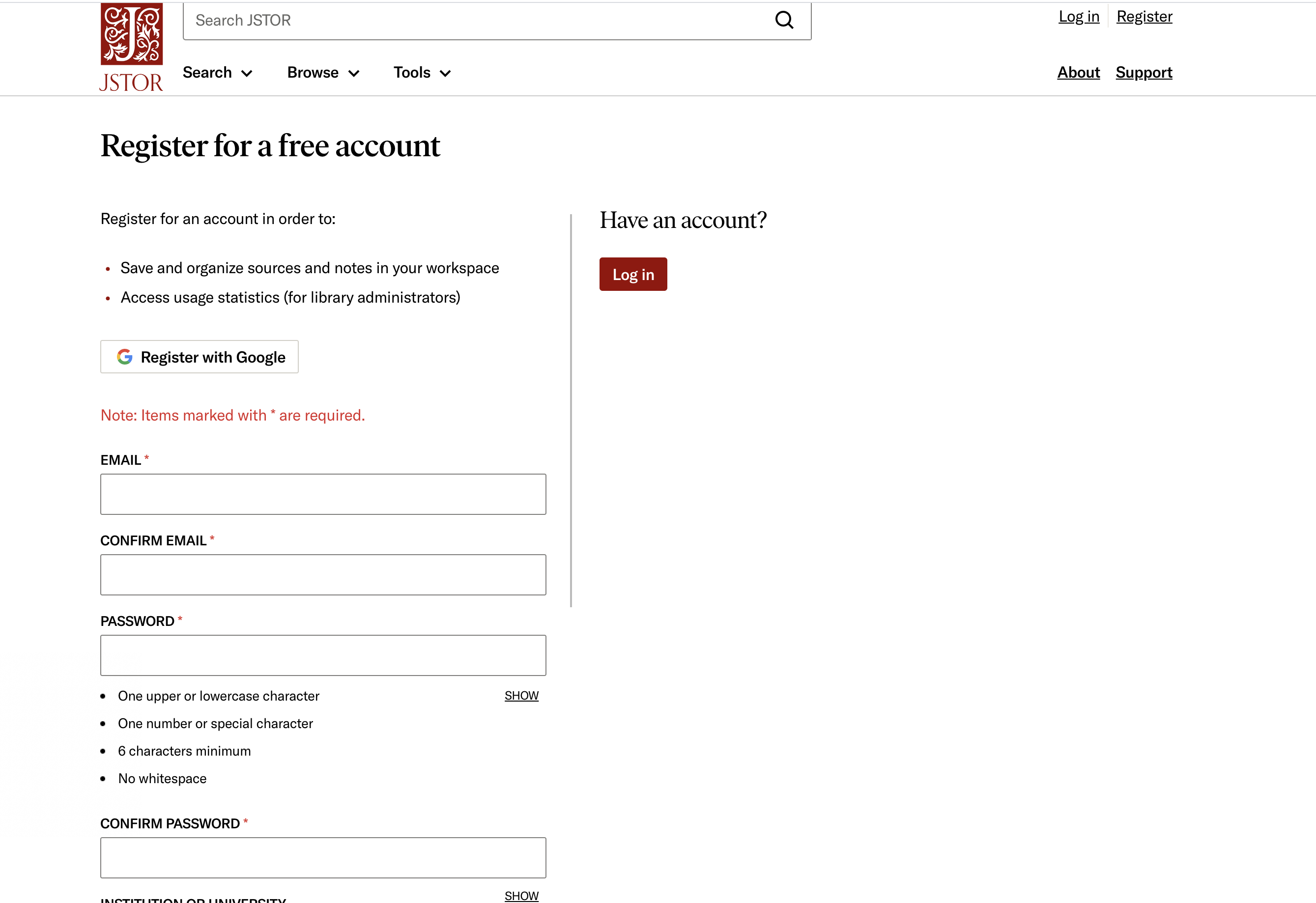
Task: Click the red Log in button
Action: coord(633,274)
